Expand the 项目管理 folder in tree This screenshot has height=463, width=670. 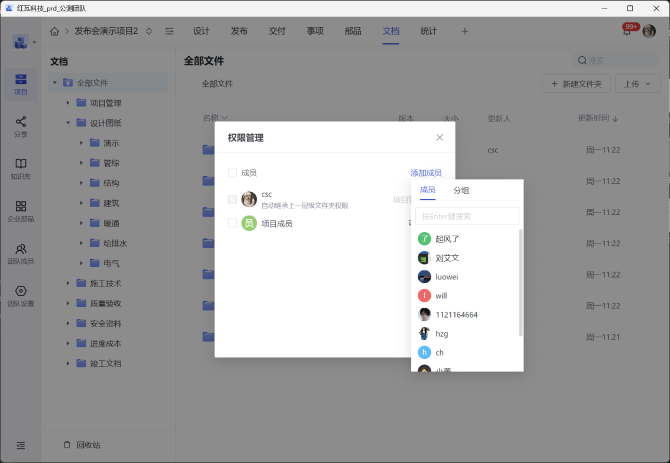tap(68, 102)
